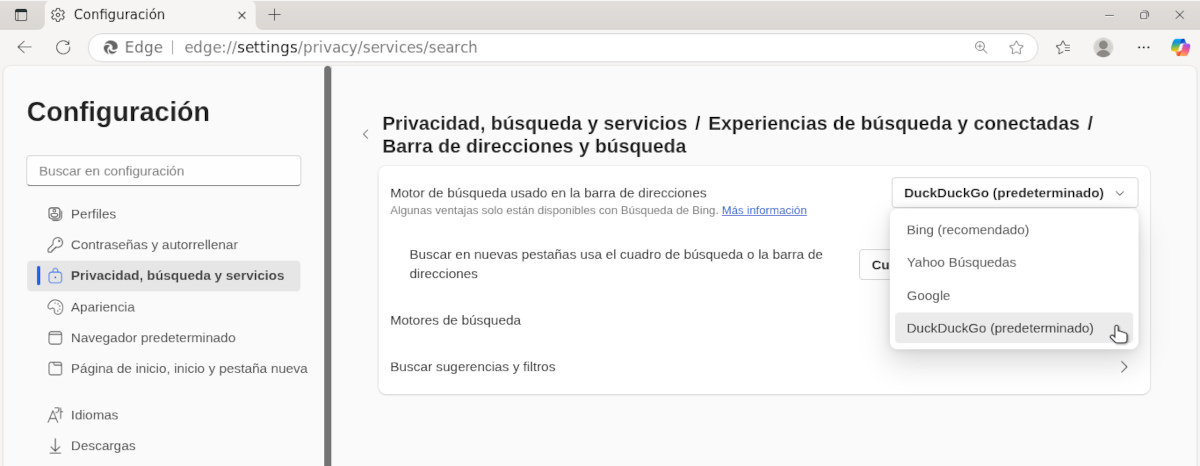Go back using the browser back arrow

(x=25, y=47)
